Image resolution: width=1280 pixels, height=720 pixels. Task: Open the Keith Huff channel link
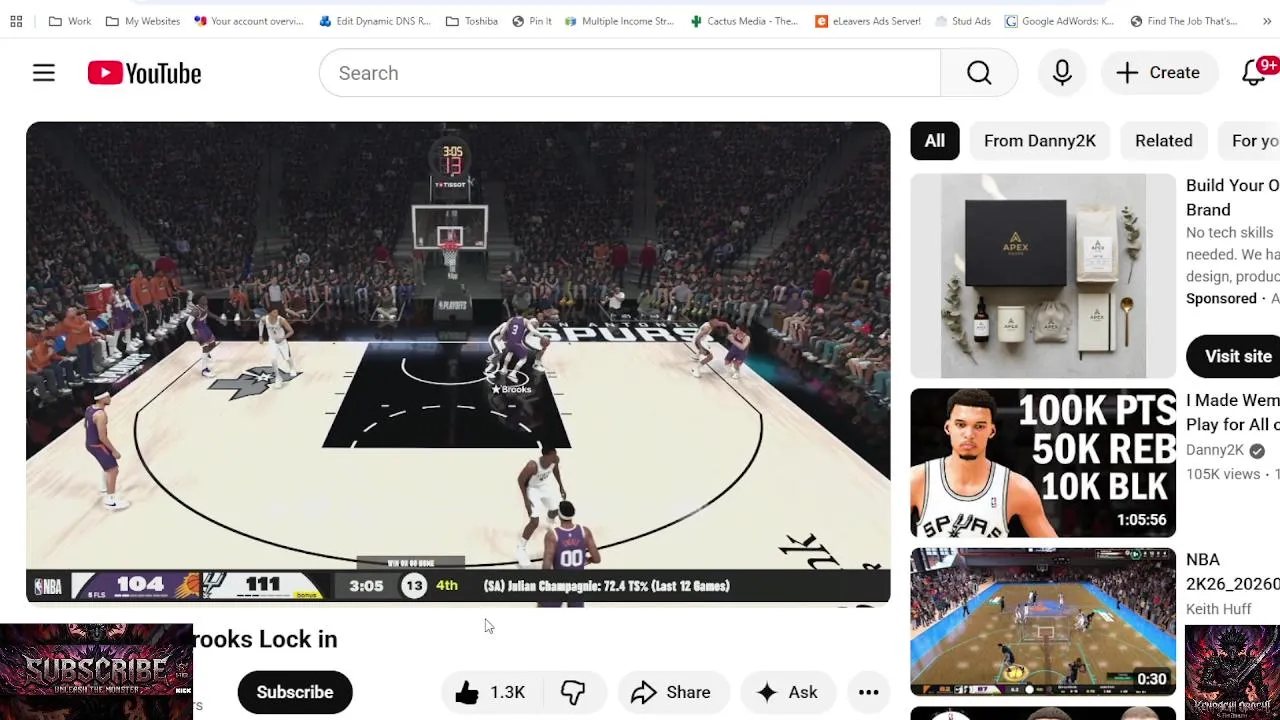click(x=1219, y=609)
